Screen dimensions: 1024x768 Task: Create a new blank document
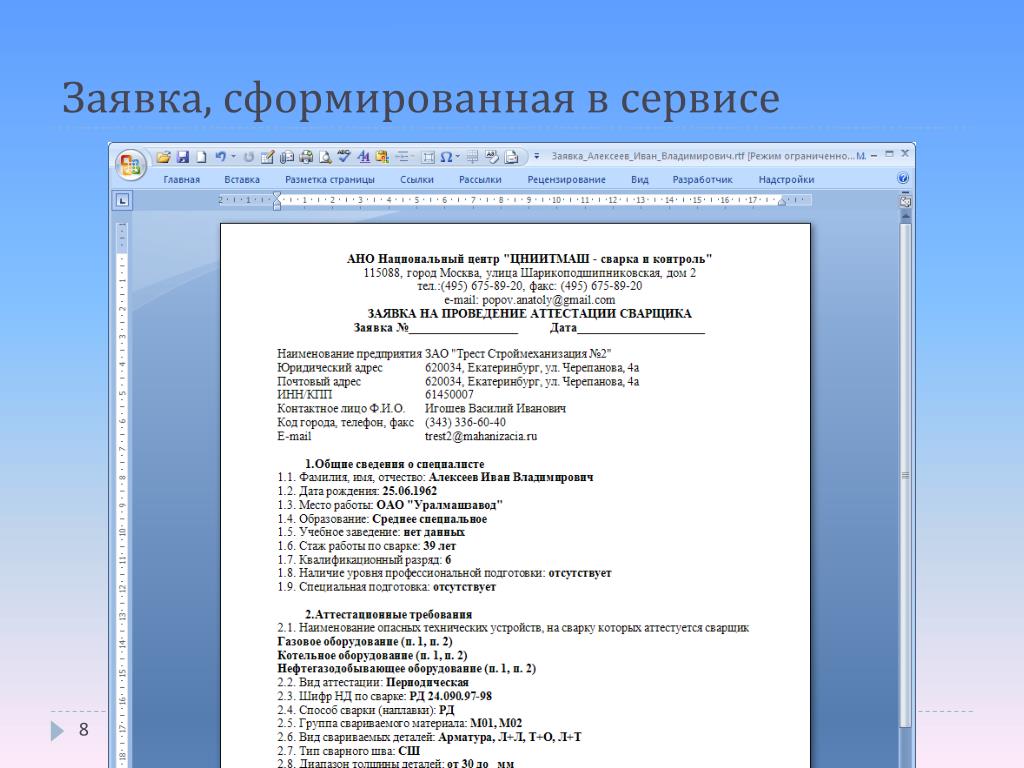201,157
